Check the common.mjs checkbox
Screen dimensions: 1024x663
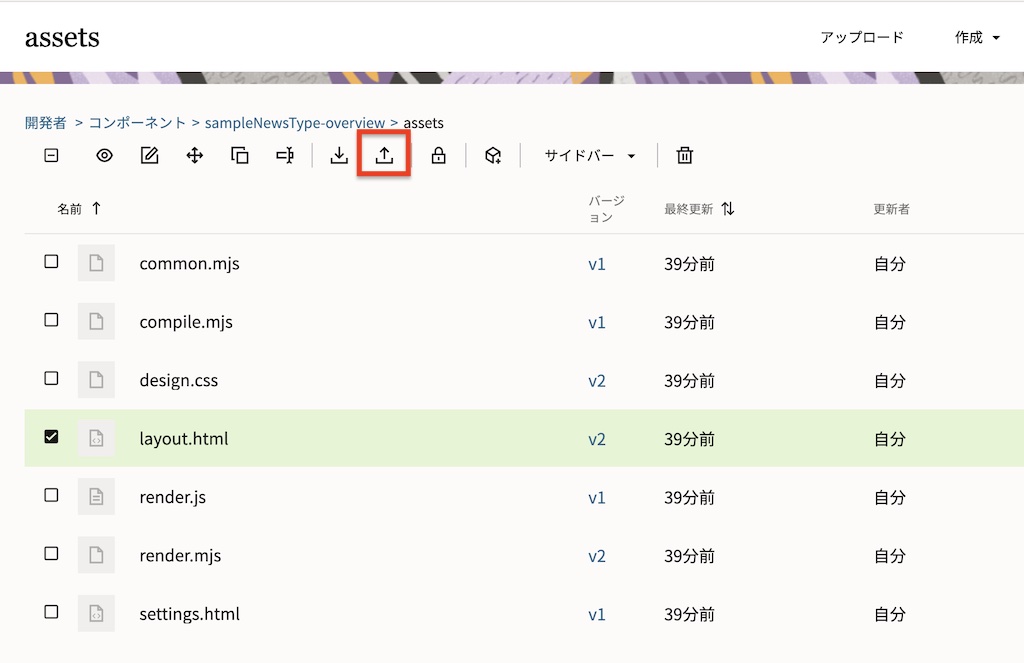pyautogui.click(x=51, y=262)
